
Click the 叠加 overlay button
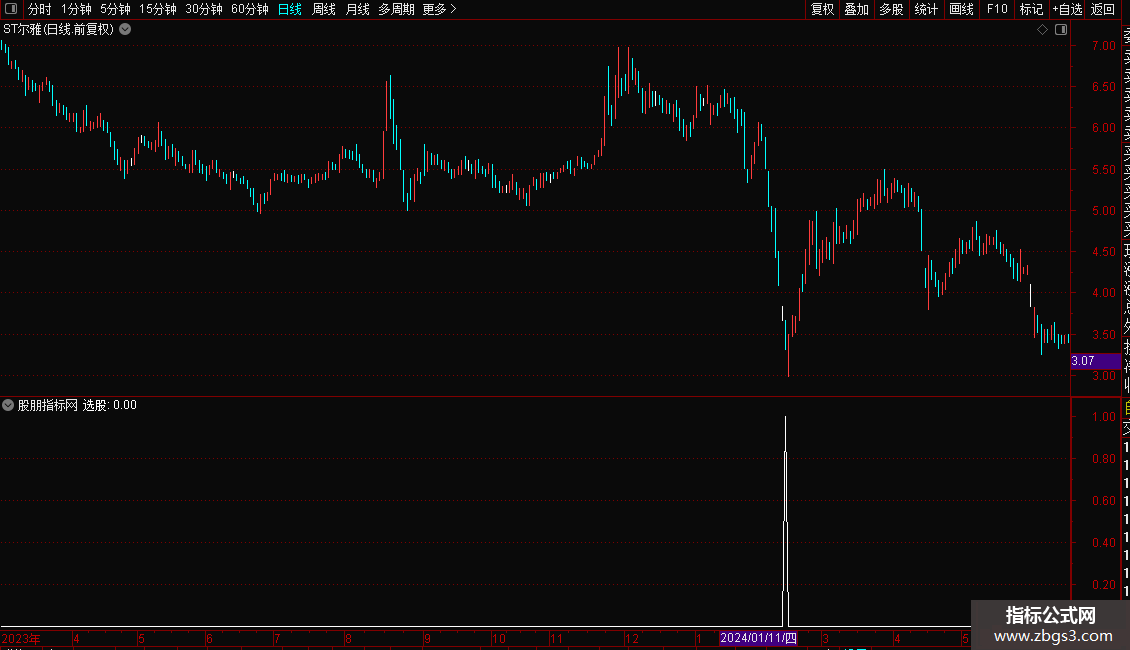857,9
